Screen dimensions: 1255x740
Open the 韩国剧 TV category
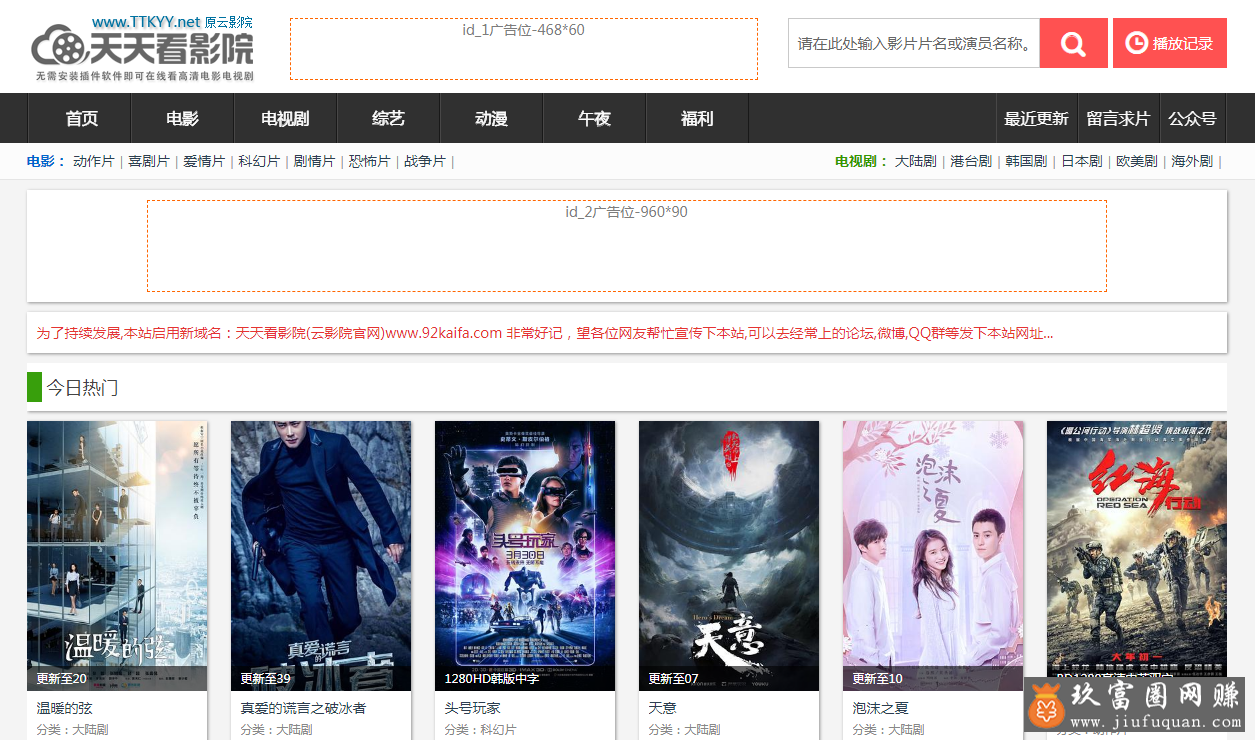coord(1026,161)
